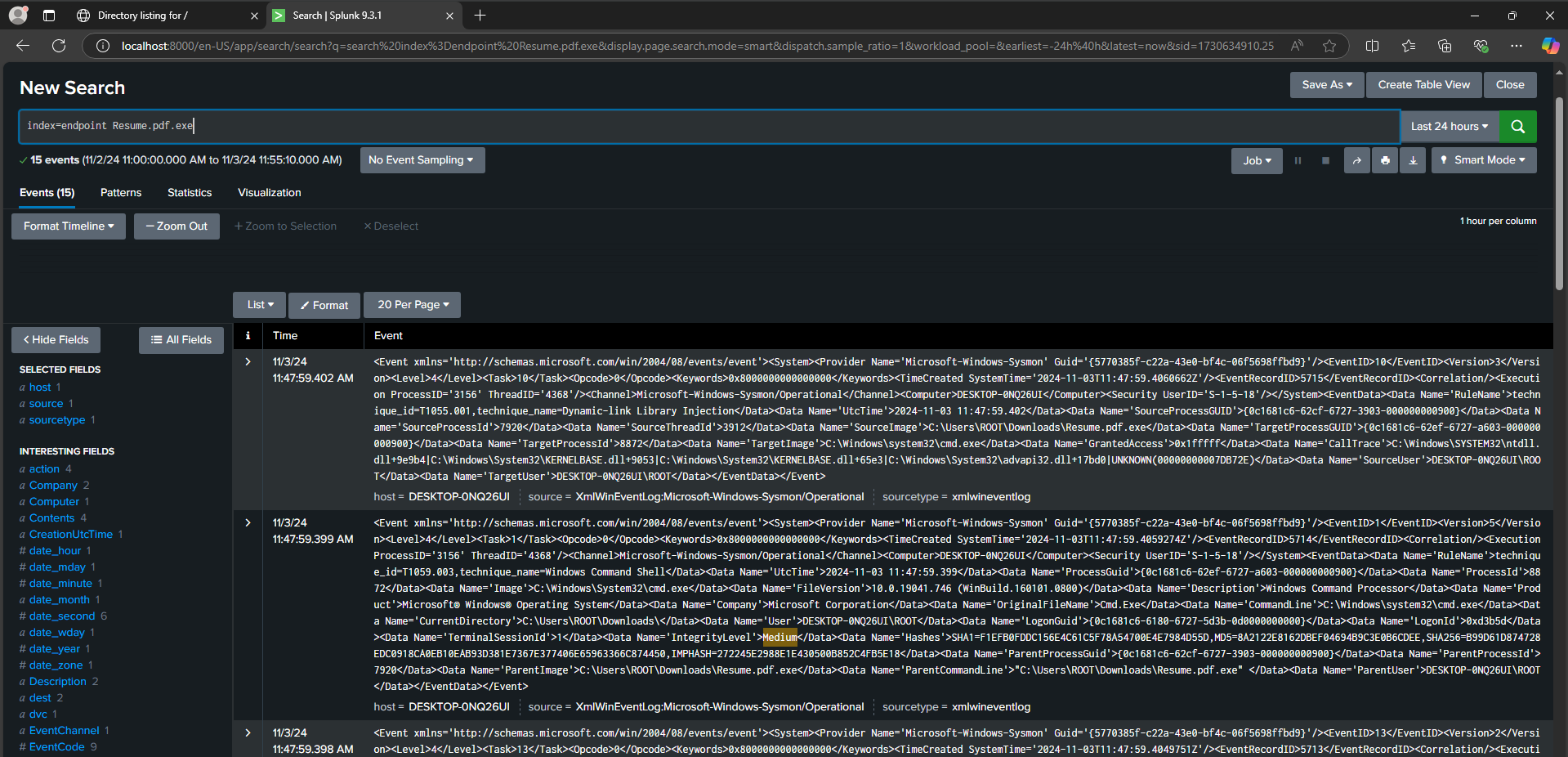This screenshot has width=1568, height=757.
Task: Switch to the Statistics tab
Action: [x=189, y=192]
